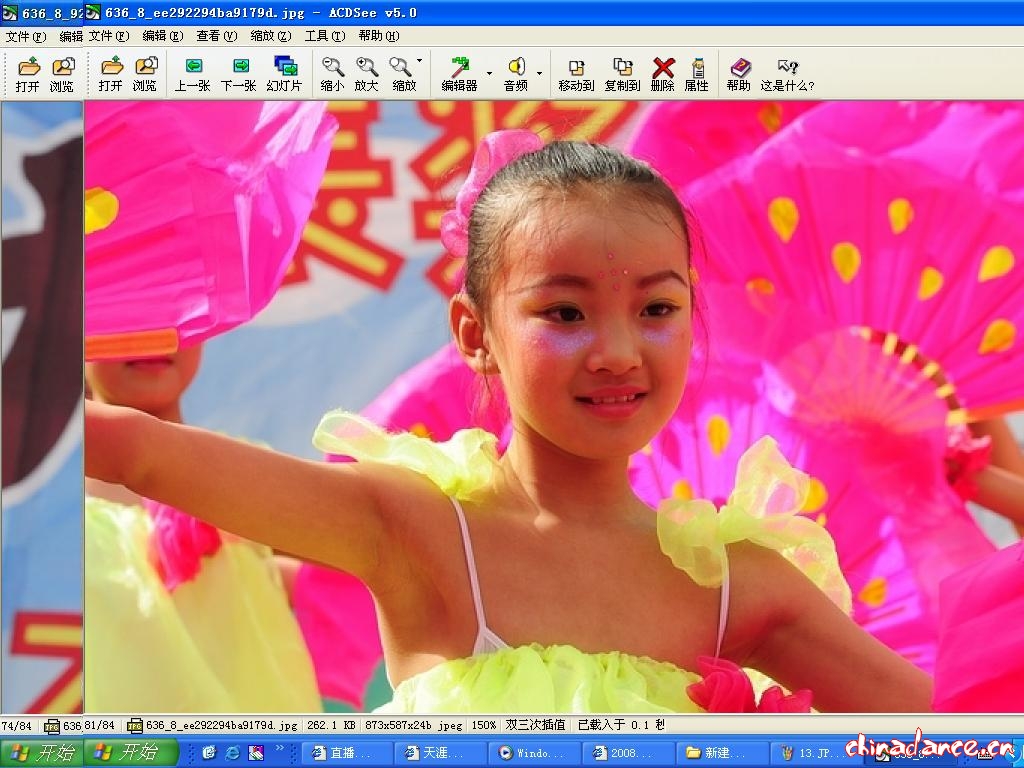Open image properties (属性) from toolbar
1024x768 pixels.
pyautogui.click(x=696, y=74)
